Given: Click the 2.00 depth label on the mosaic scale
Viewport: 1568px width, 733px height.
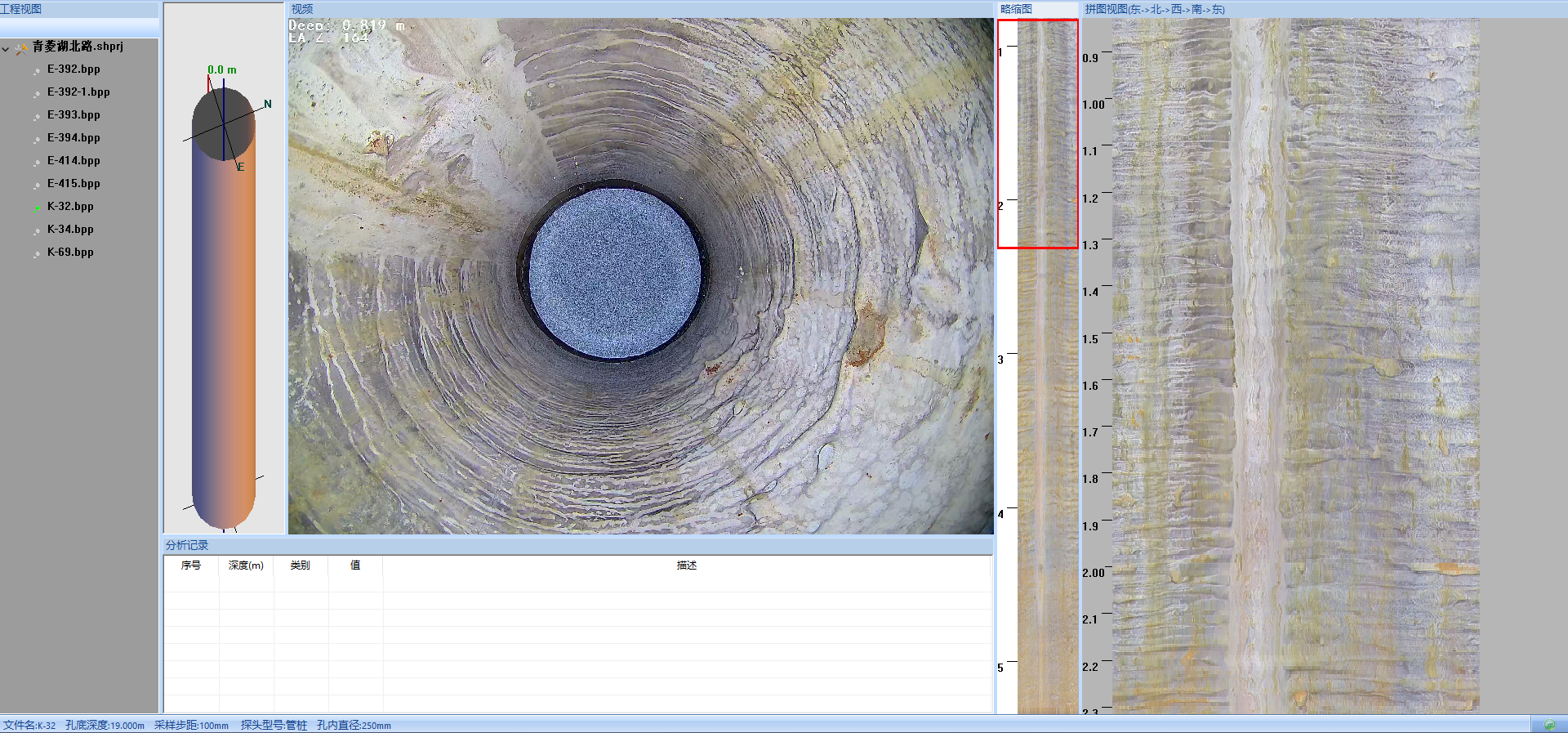Looking at the screenshot, I should 1094,573.
